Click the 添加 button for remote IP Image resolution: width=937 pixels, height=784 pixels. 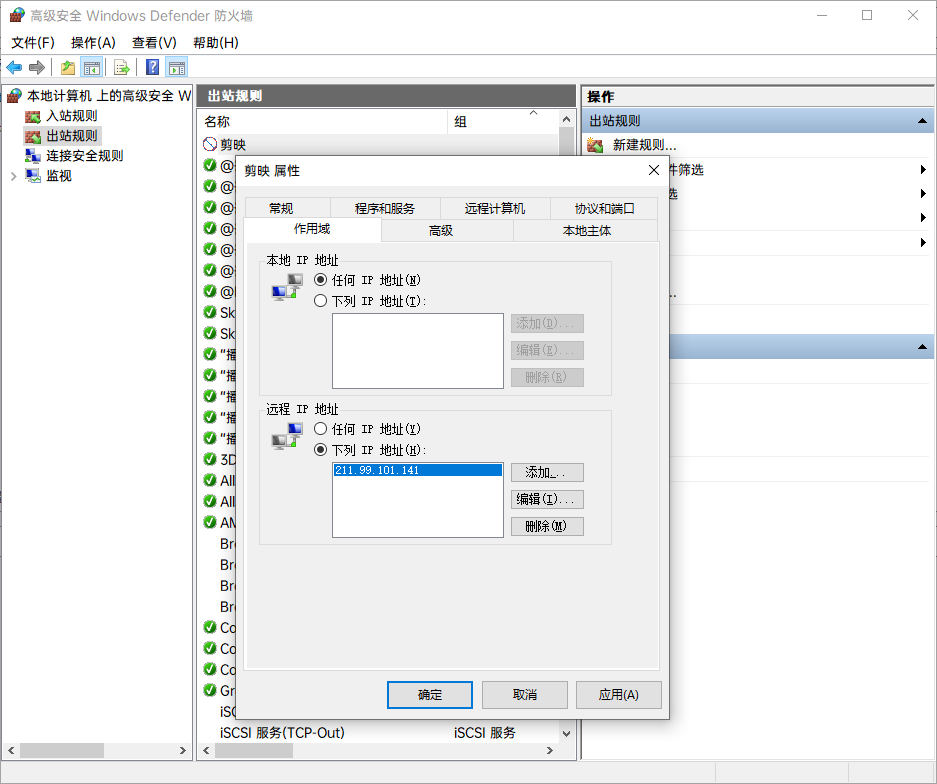tap(546, 473)
